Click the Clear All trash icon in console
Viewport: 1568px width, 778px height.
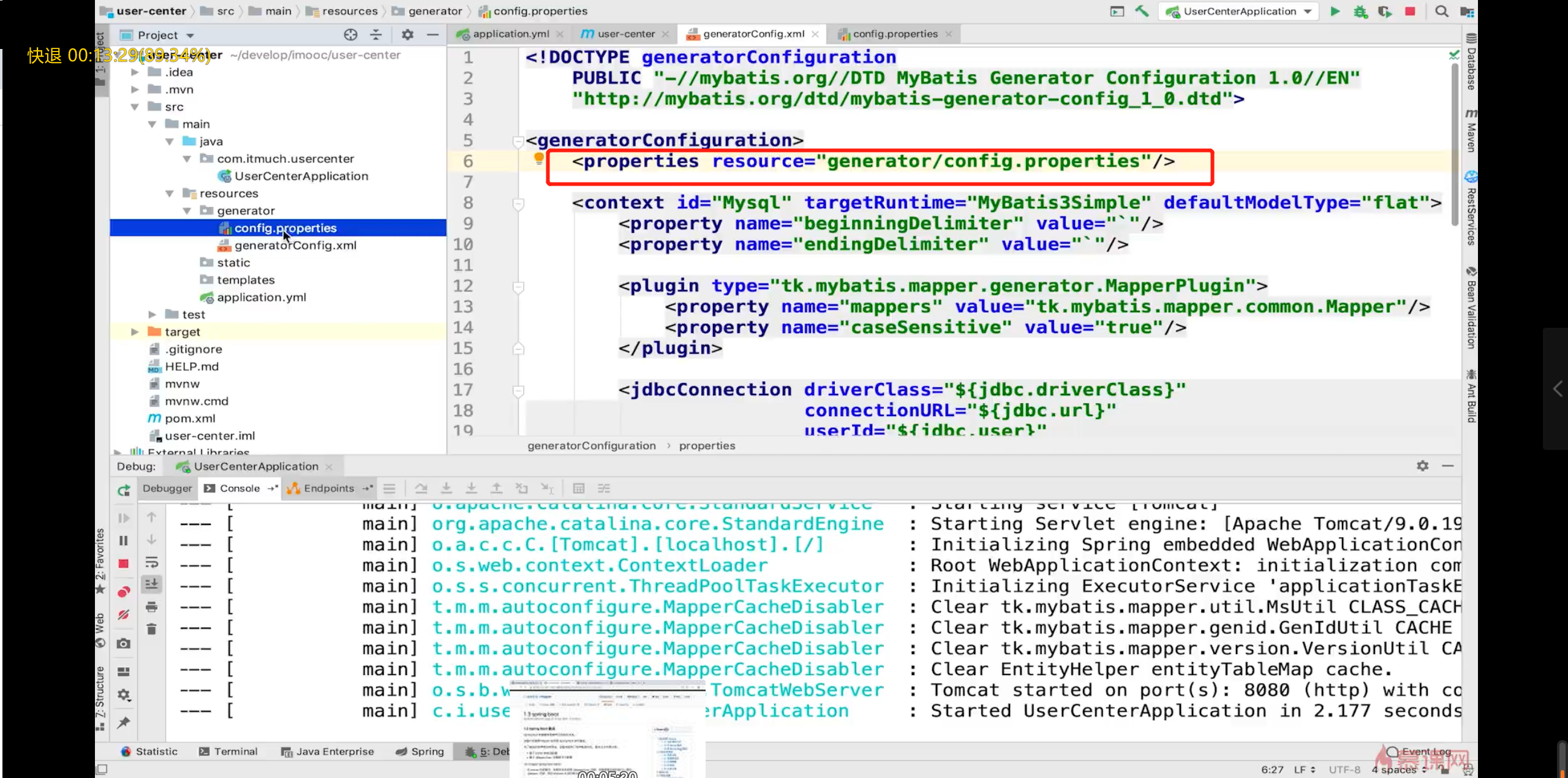point(152,629)
